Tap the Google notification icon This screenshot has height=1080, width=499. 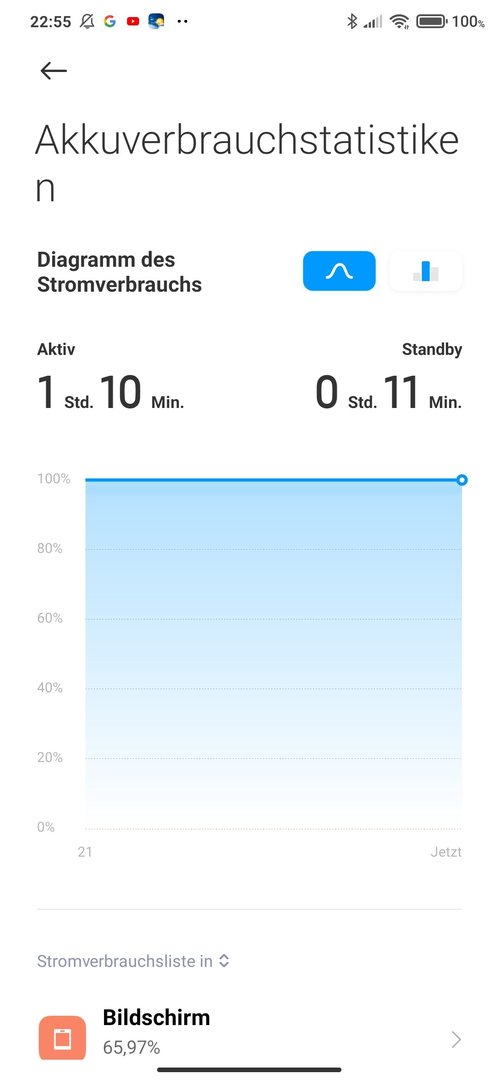110,21
